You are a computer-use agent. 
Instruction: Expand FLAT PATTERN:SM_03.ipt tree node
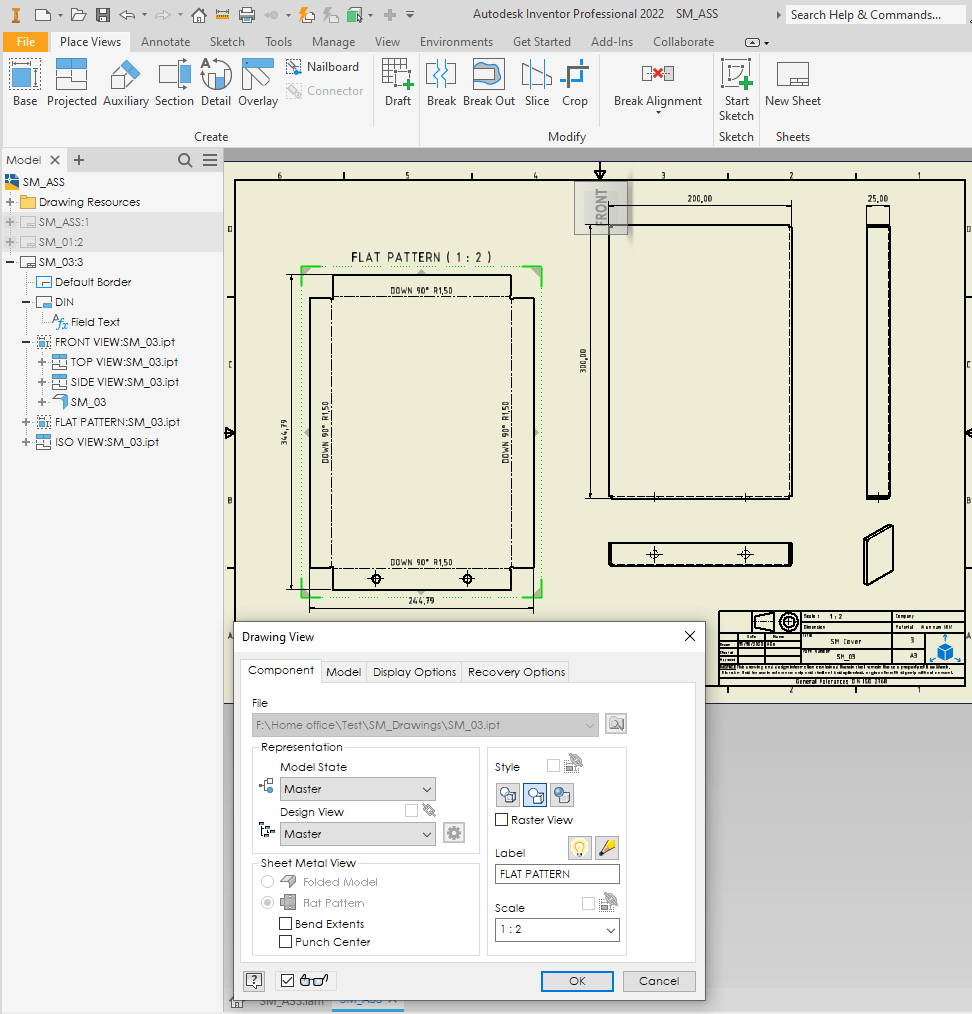pos(27,422)
